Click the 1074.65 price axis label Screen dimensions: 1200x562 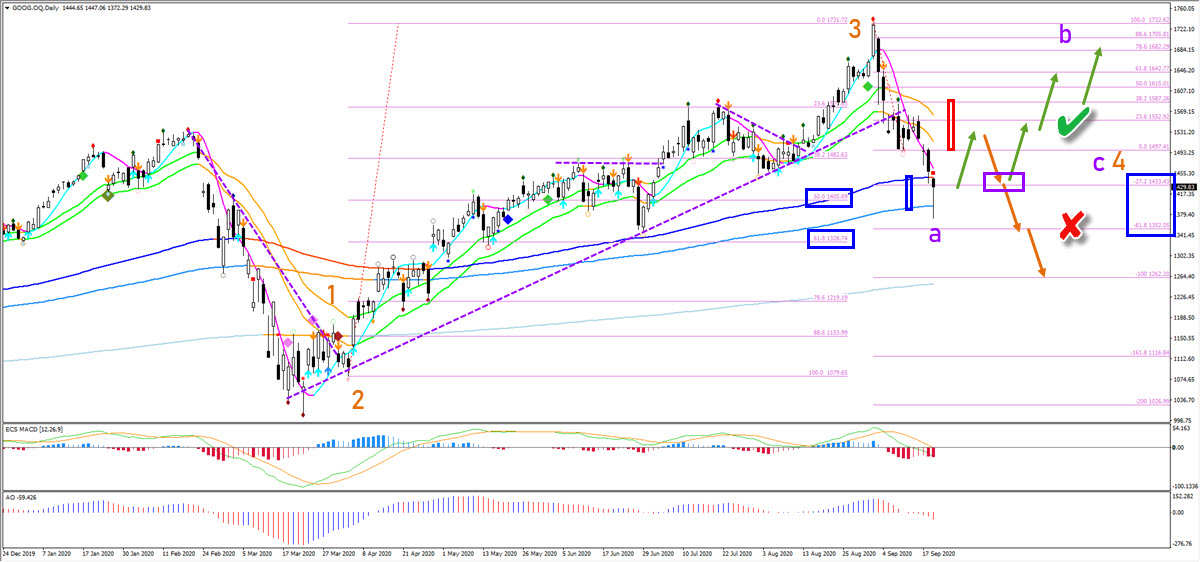click(1186, 380)
